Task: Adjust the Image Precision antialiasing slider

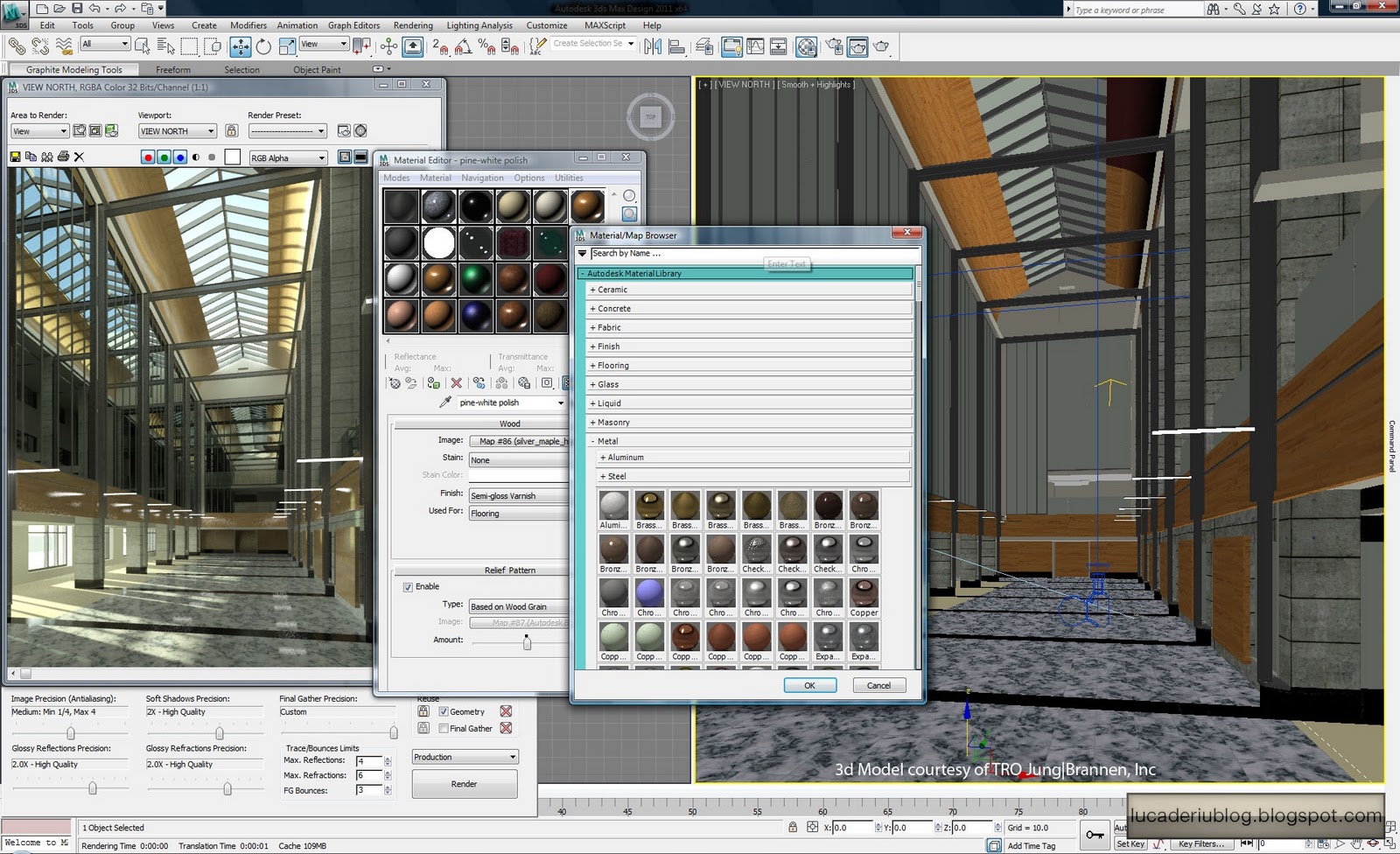Action: coord(70,733)
